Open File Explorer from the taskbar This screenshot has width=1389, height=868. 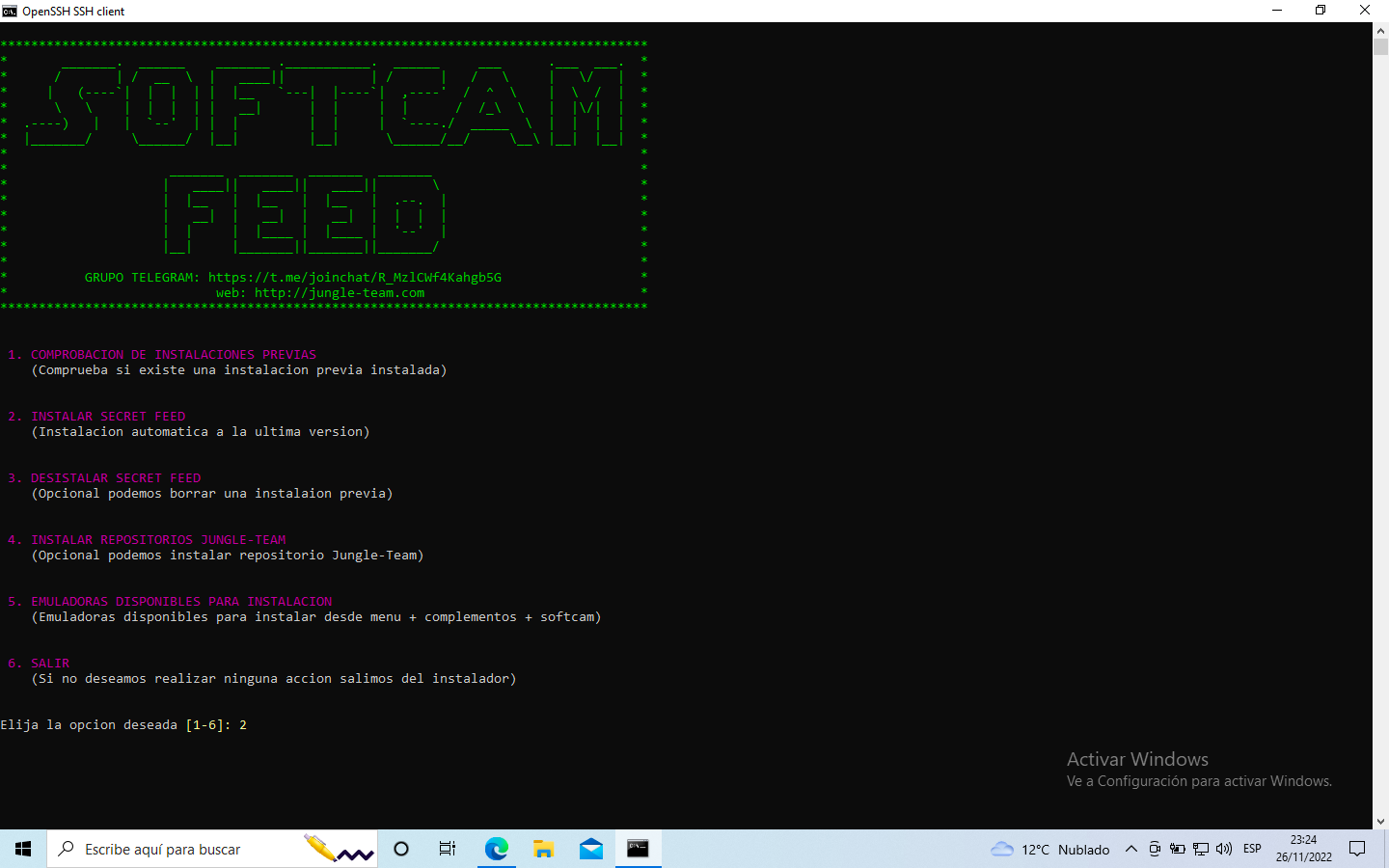coord(544,849)
